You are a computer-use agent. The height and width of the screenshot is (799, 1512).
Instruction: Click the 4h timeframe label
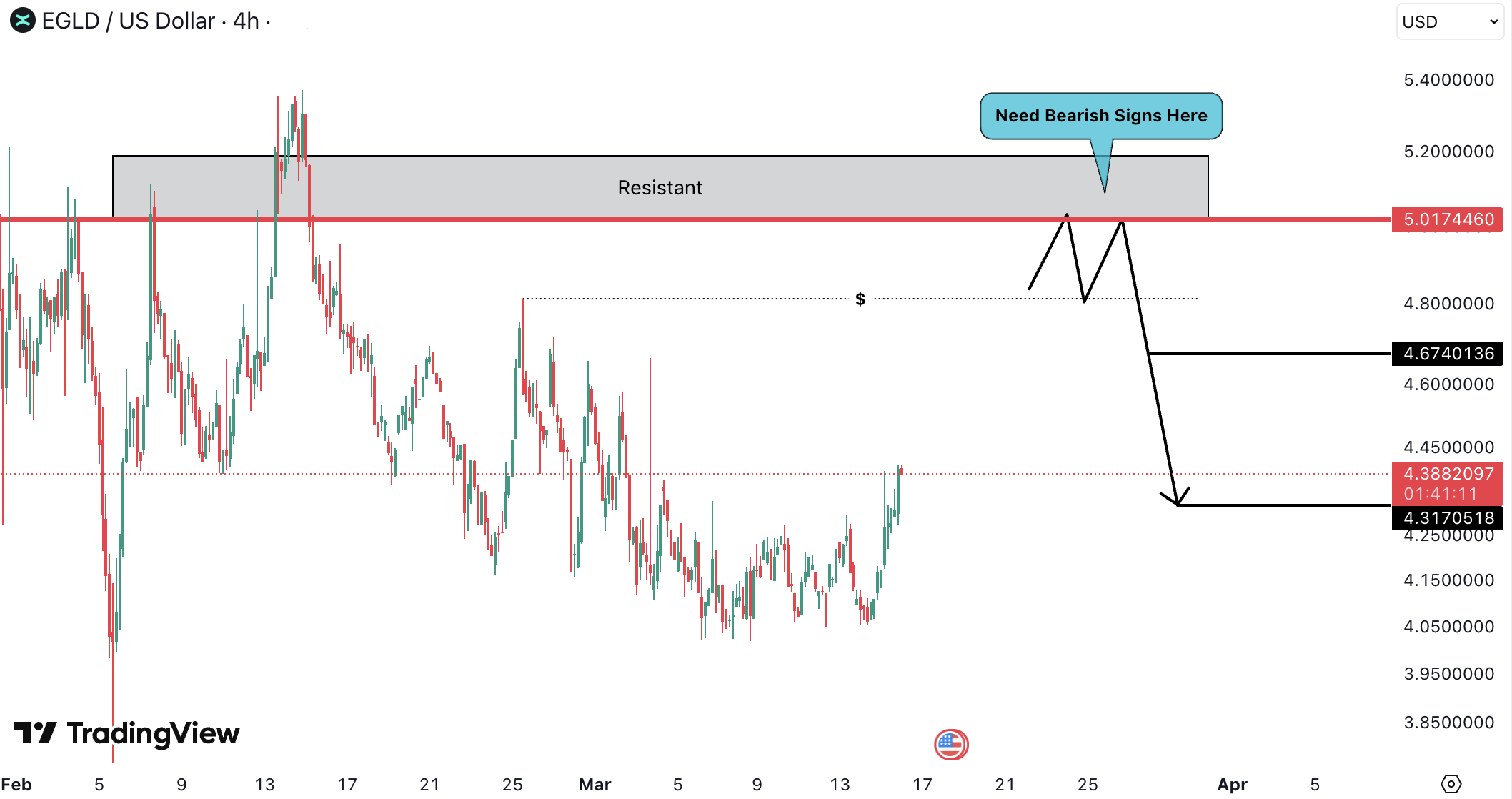[246, 21]
